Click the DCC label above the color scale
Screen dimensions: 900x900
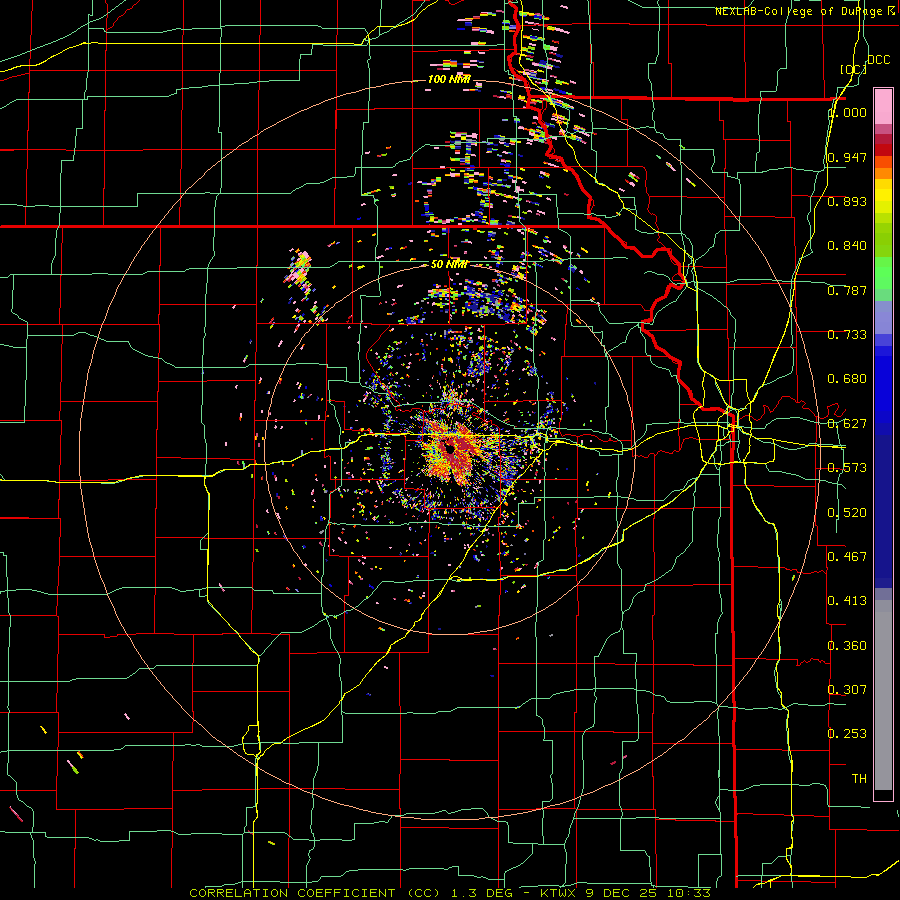(x=878, y=60)
